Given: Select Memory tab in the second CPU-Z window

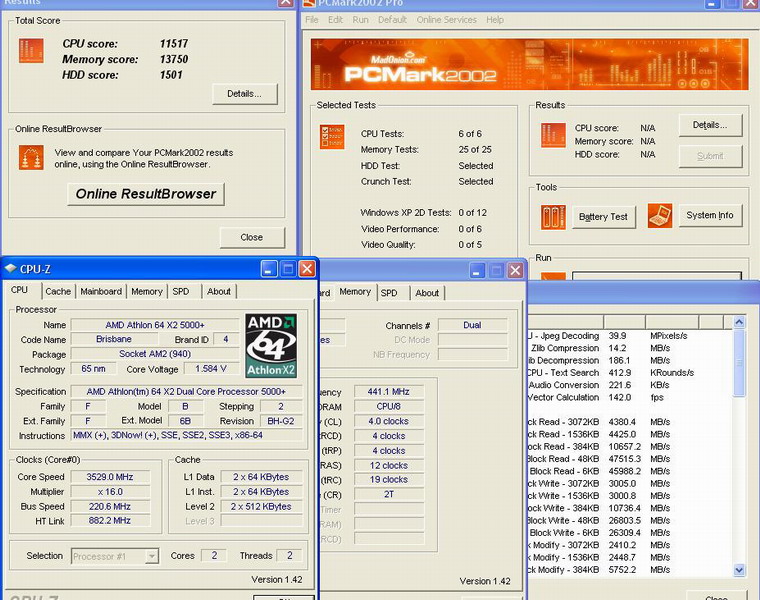Looking at the screenshot, I should (x=355, y=292).
